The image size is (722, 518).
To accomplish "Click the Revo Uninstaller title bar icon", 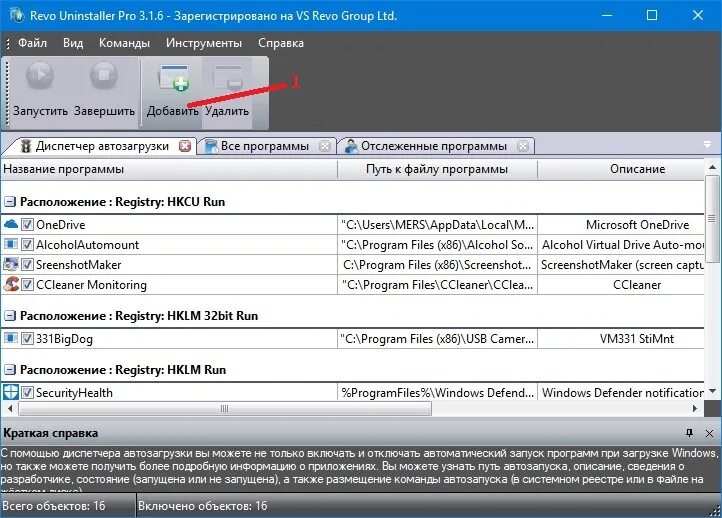I will click(17, 15).
